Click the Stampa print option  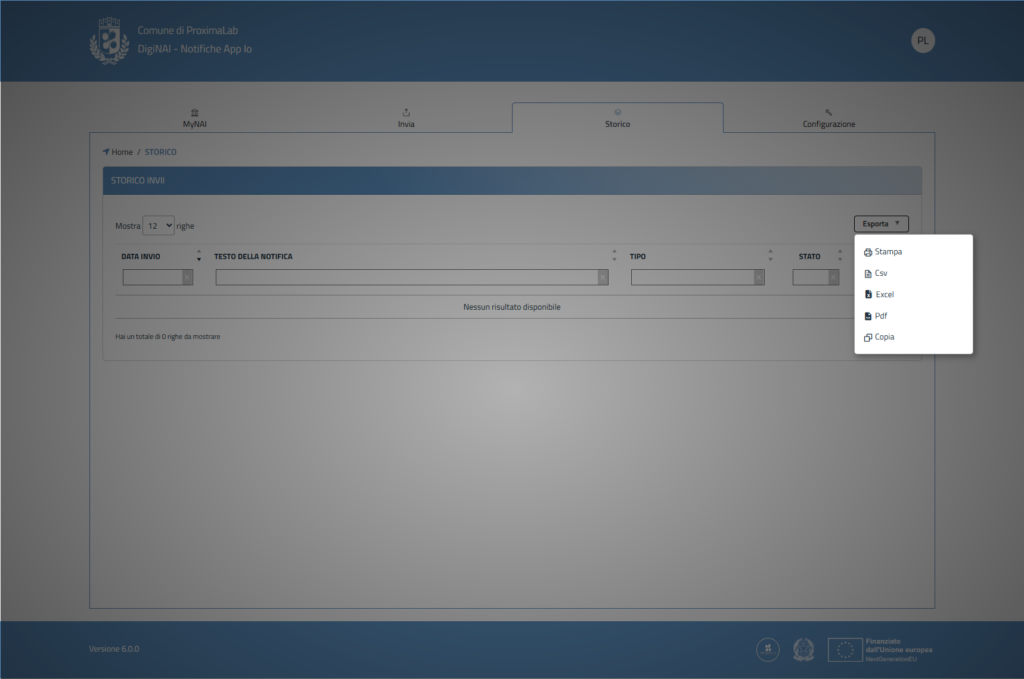tap(882, 252)
